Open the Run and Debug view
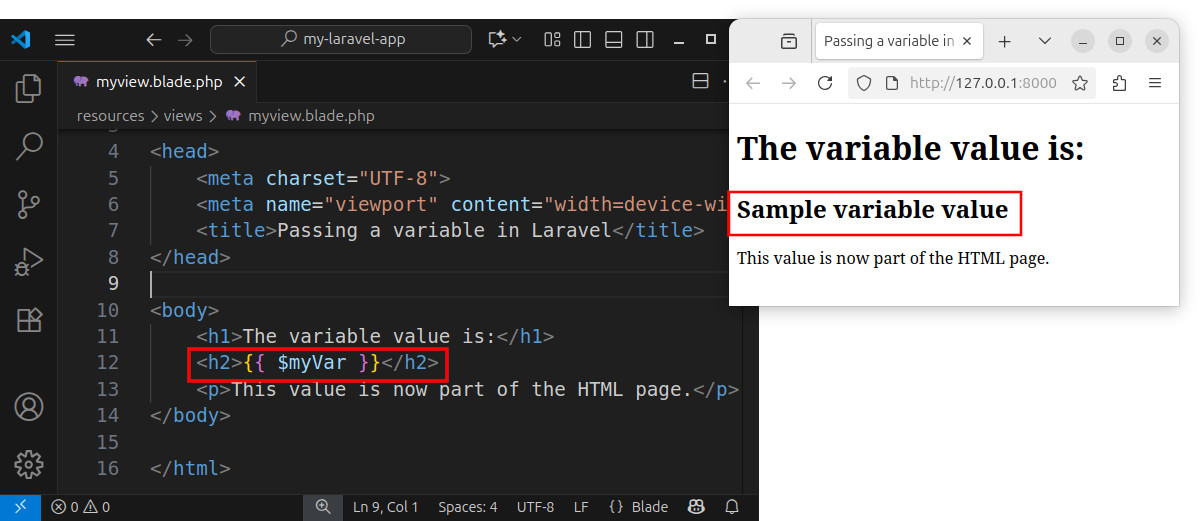 pos(29,262)
